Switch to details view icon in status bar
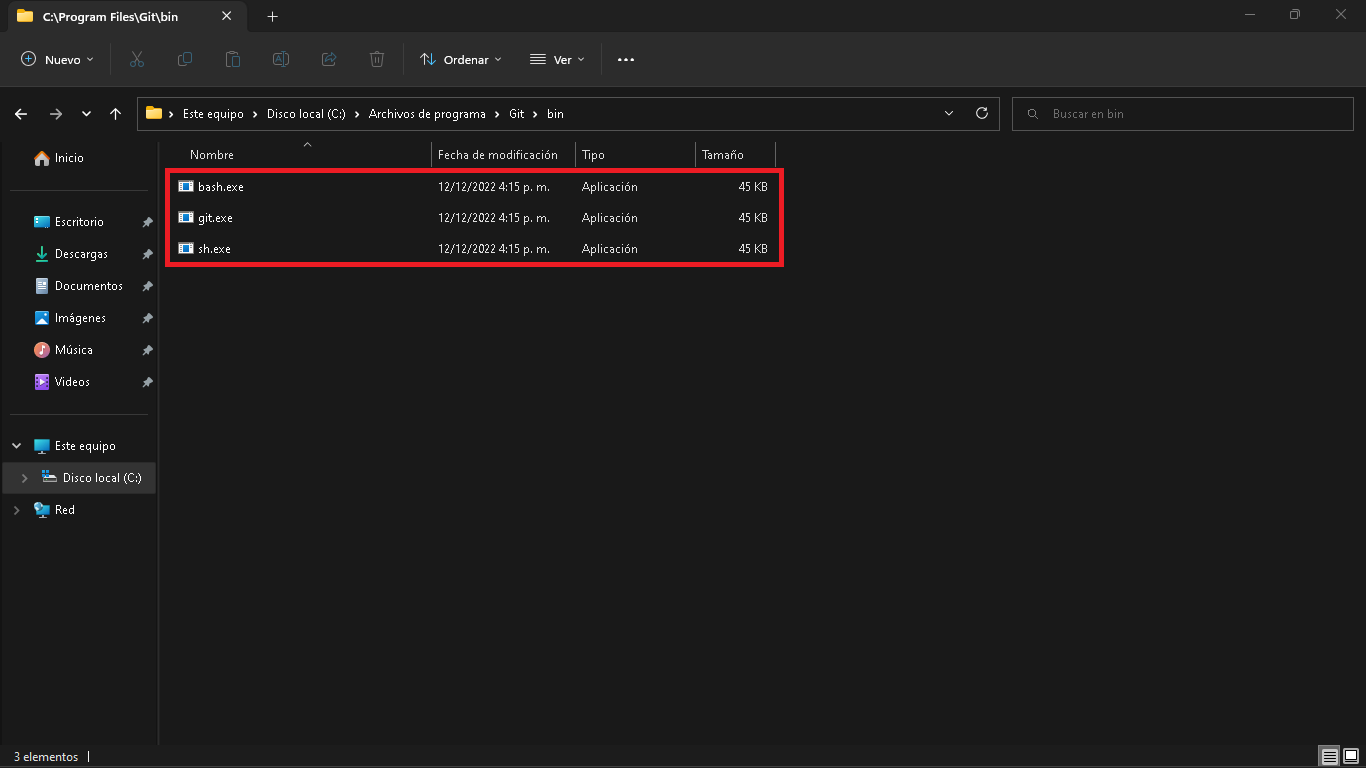The image size is (1366, 768). coord(1329,756)
